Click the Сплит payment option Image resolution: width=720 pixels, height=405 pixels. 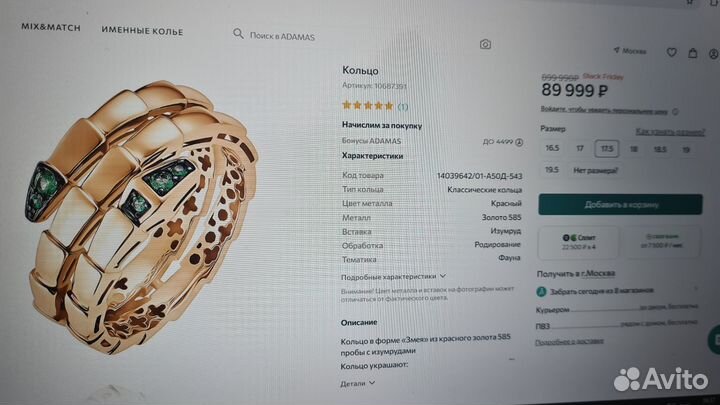pyautogui.click(x=579, y=242)
